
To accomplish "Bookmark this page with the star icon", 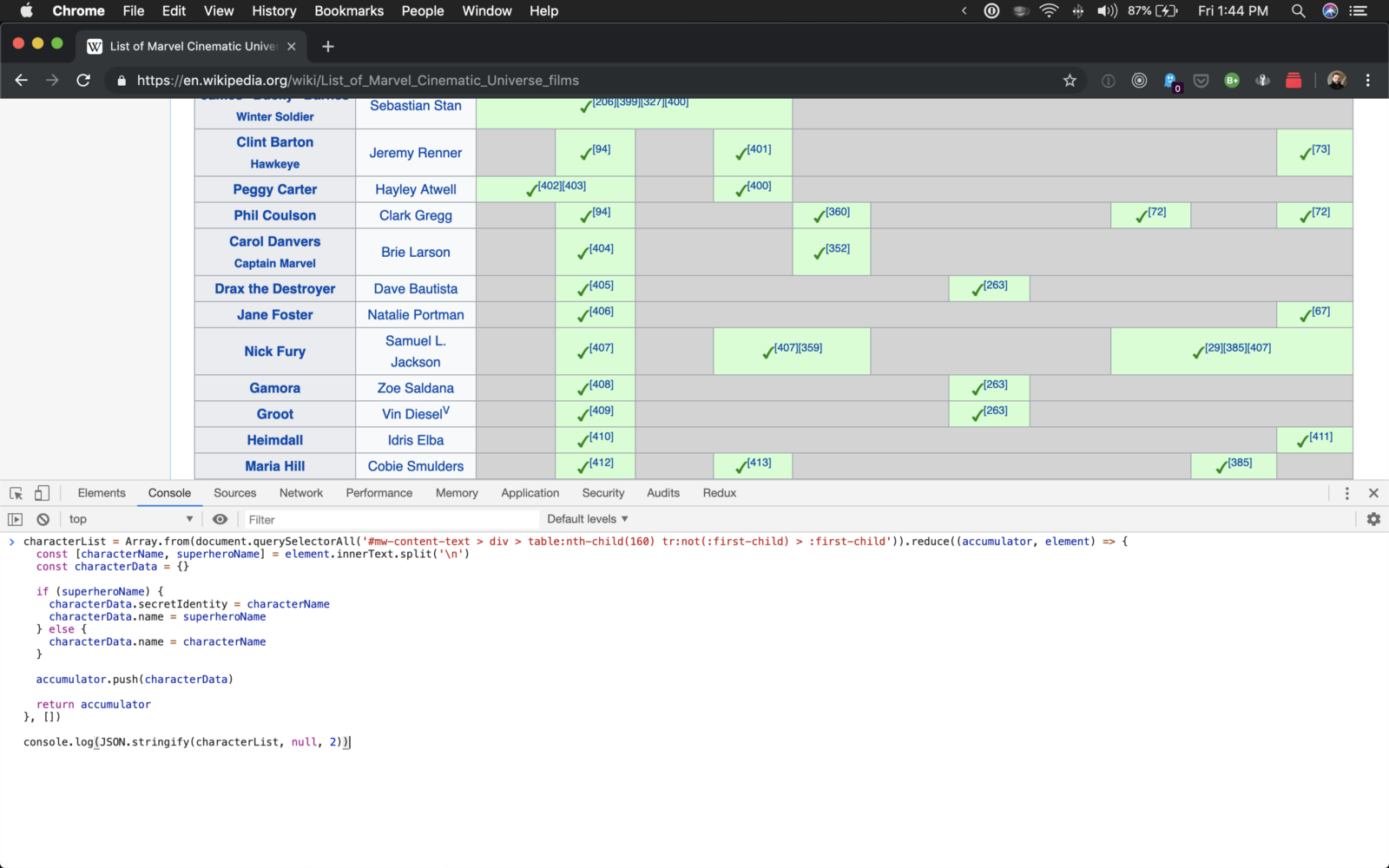I will 1070,80.
